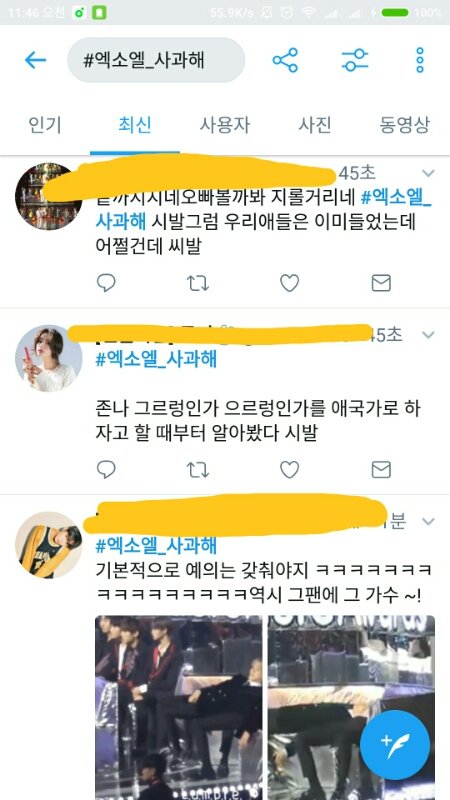Tap the back arrow icon

35,61
